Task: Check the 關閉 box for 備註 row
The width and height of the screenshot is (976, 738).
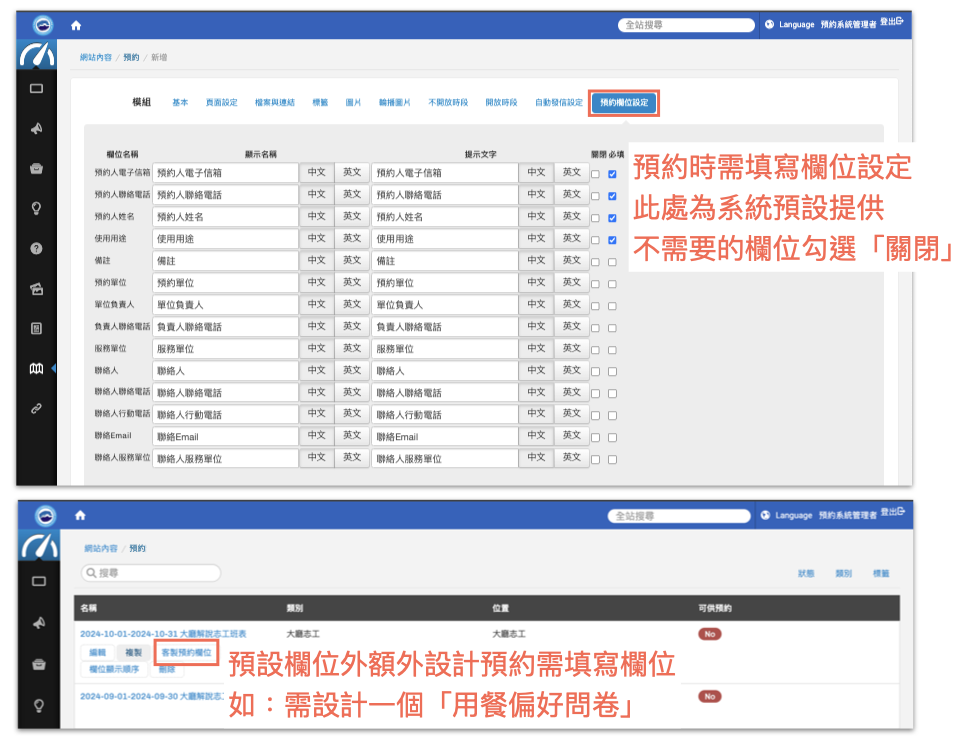Action: click(595, 262)
